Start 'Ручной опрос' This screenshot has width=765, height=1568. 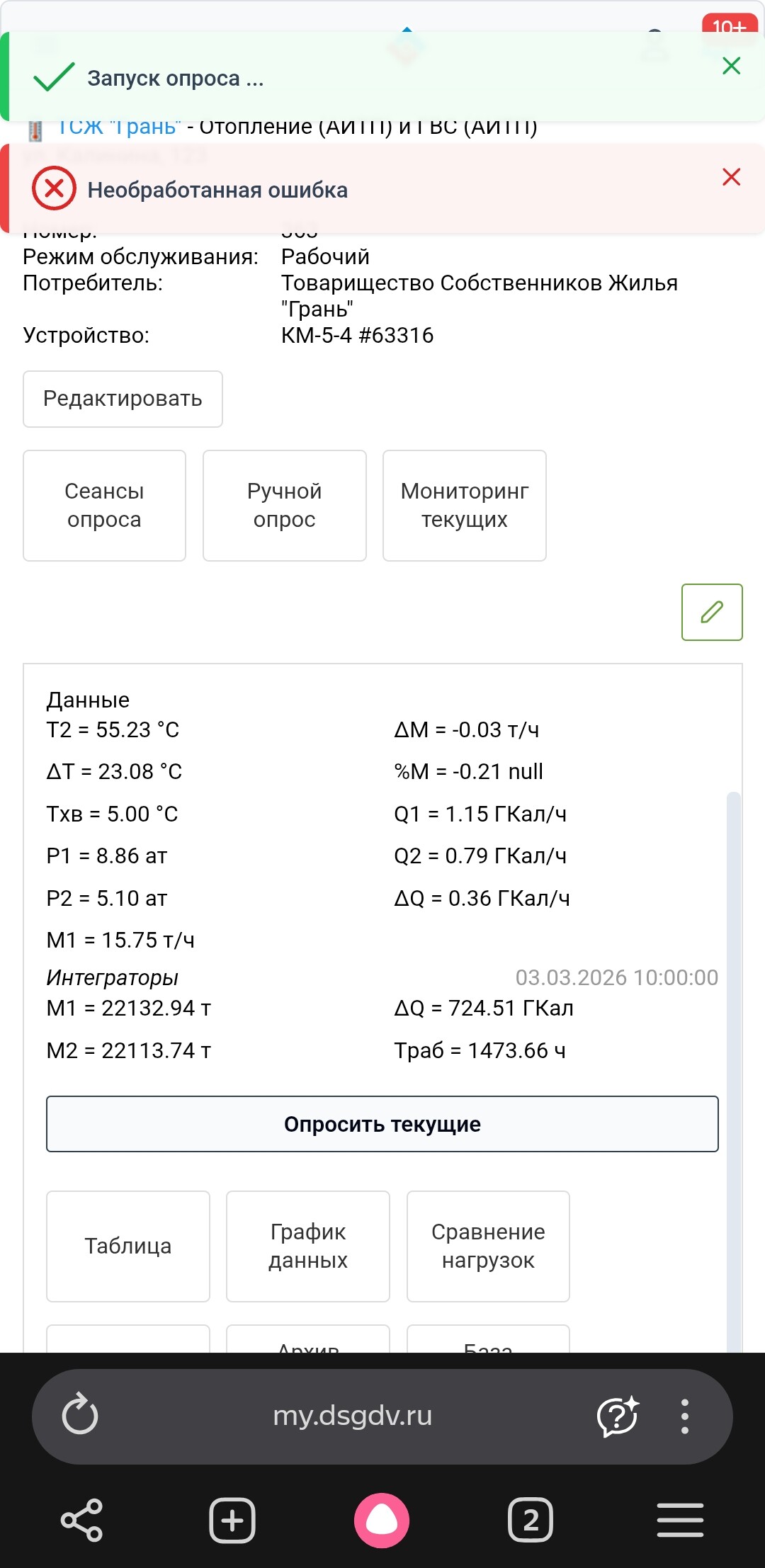click(284, 506)
